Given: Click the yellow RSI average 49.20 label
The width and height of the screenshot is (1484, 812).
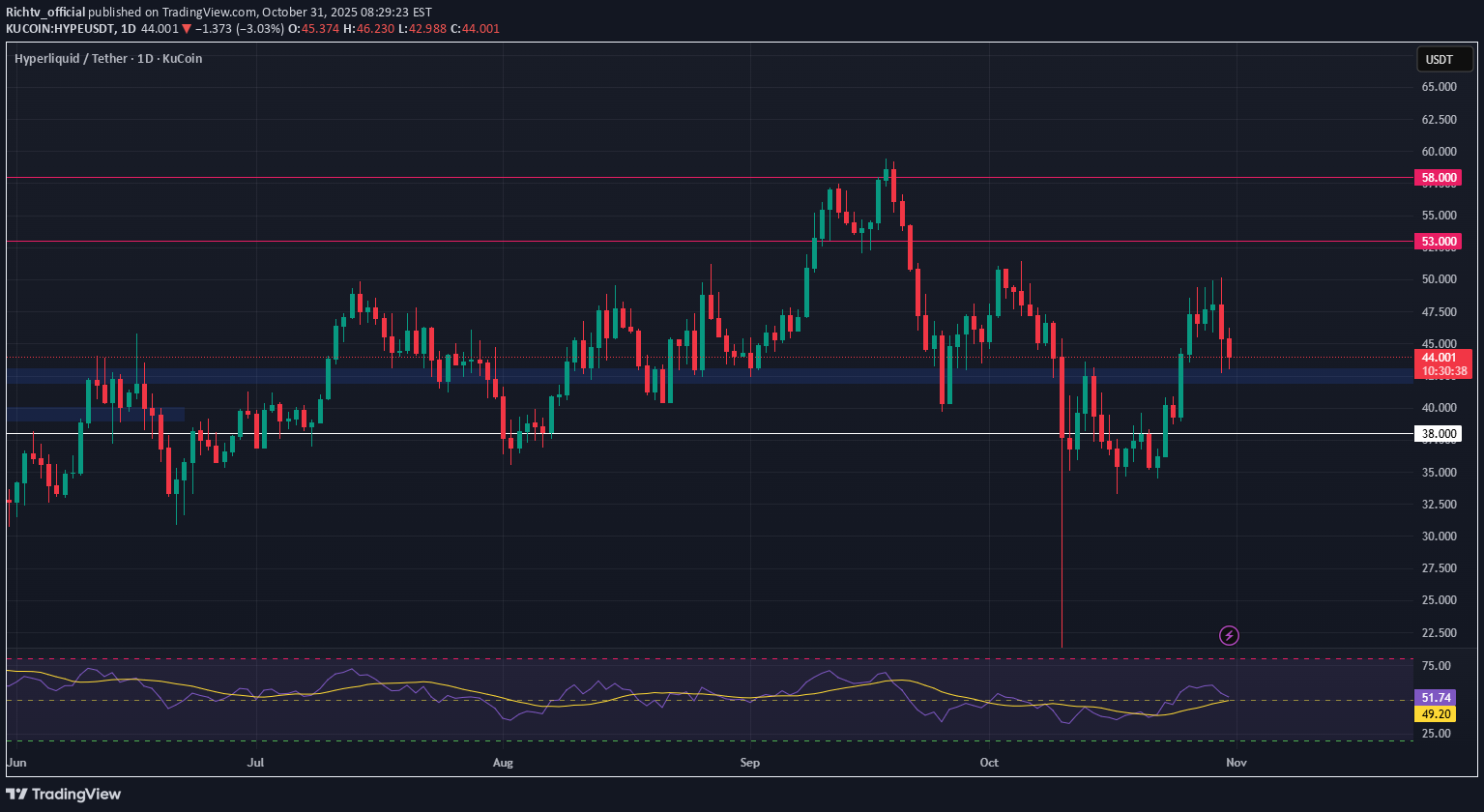Looking at the screenshot, I should (1435, 714).
